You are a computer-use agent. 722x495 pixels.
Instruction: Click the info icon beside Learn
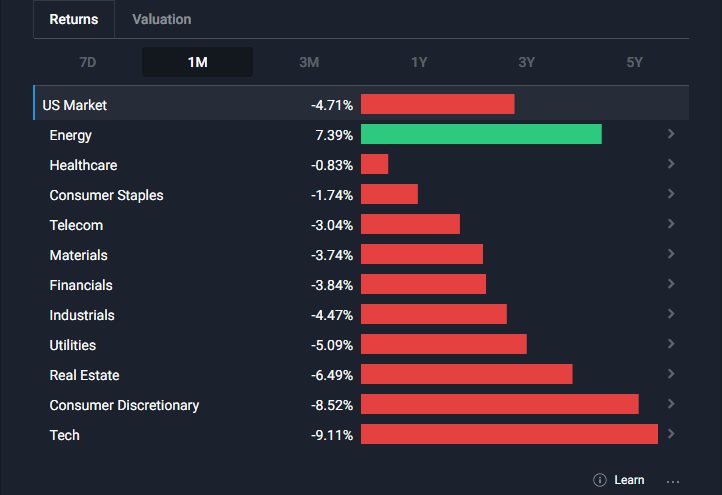point(600,480)
